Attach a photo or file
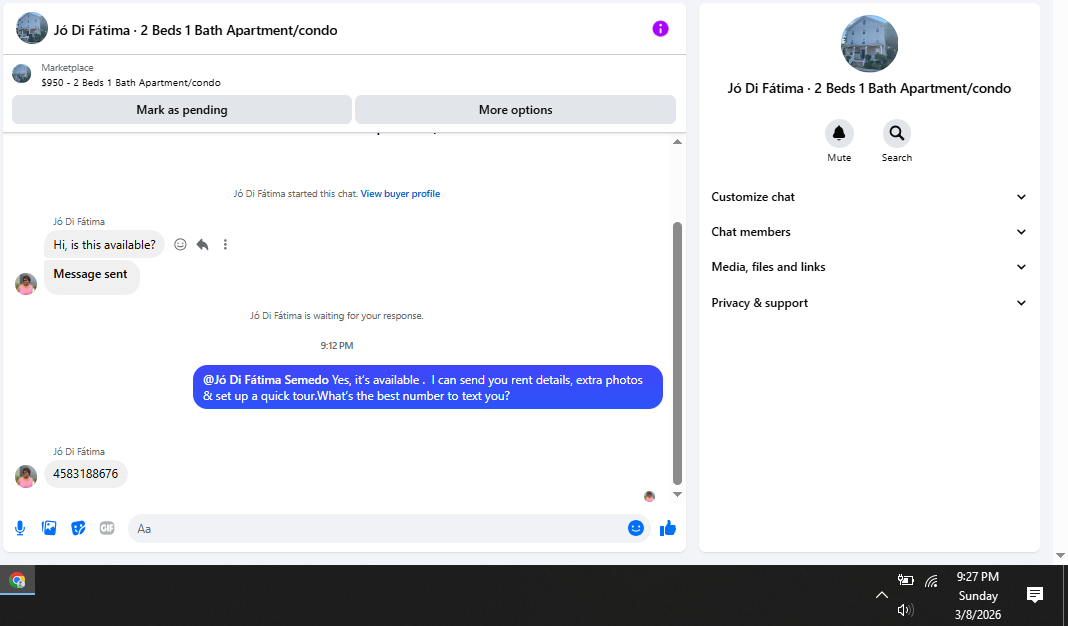Image resolution: width=1068 pixels, height=626 pixels. pos(49,528)
